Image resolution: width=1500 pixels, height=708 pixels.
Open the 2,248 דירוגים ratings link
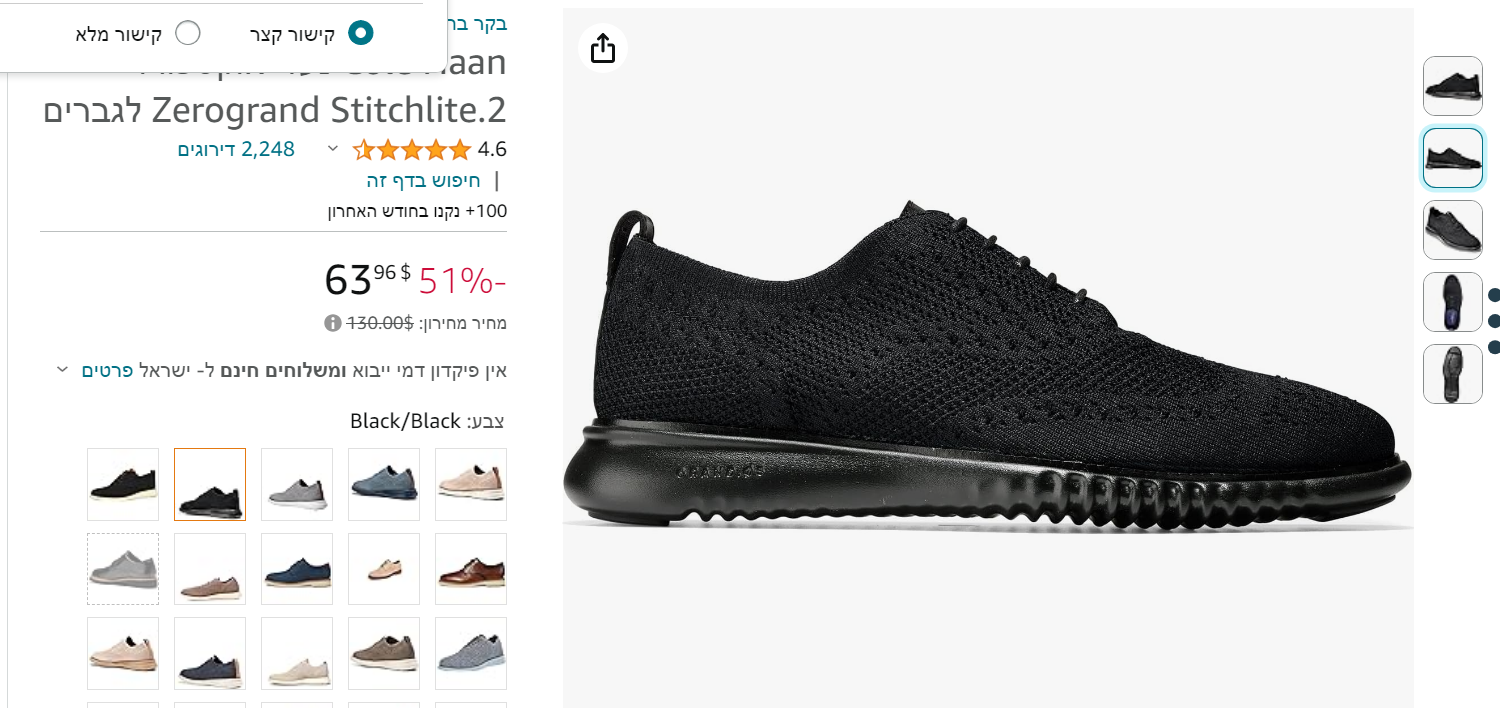point(236,149)
